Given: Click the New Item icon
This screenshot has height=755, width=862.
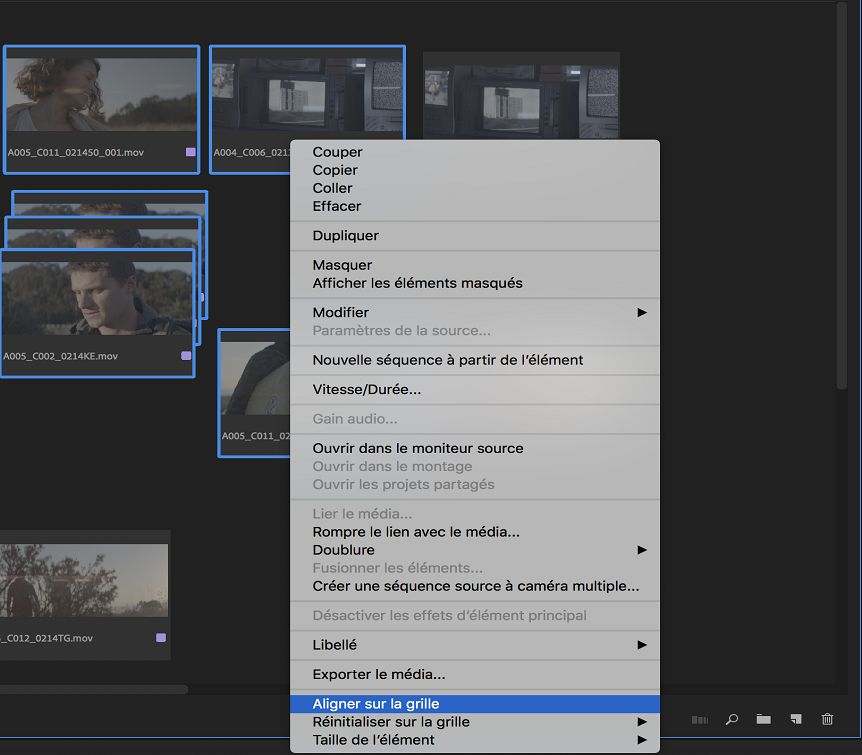Looking at the screenshot, I should coord(796,719).
